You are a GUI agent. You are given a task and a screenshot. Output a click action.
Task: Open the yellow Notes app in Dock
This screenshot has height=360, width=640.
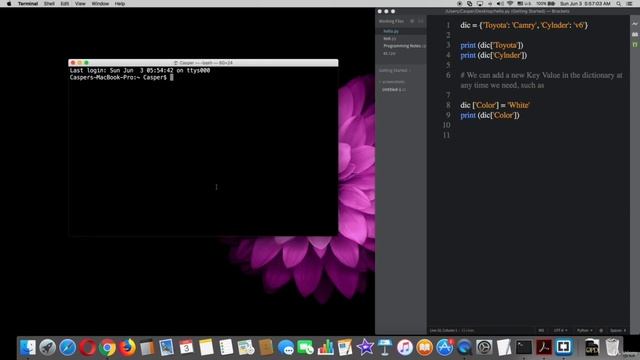point(206,347)
